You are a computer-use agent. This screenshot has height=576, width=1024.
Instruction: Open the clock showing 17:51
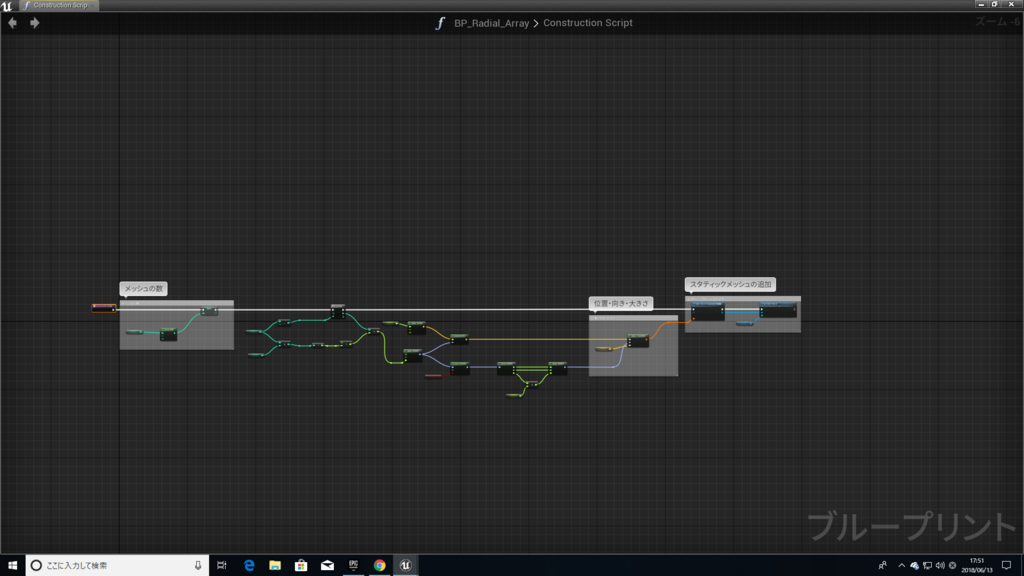click(977, 565)
